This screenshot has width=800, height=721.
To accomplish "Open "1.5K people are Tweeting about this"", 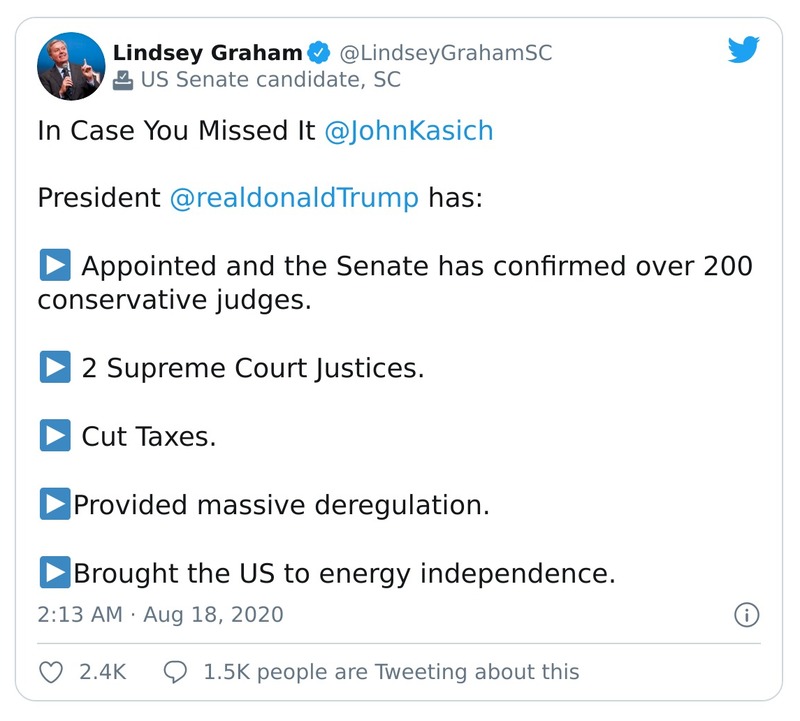I will click(x=391, y=672).
